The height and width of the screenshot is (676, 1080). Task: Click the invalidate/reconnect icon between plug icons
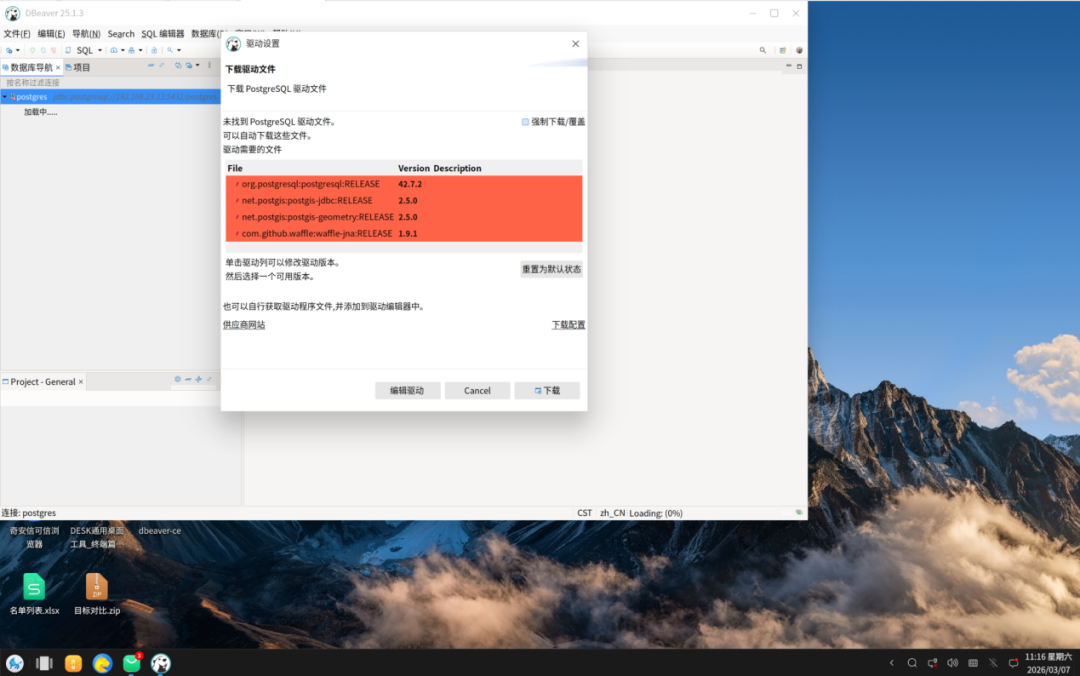[x=43, y=50]
